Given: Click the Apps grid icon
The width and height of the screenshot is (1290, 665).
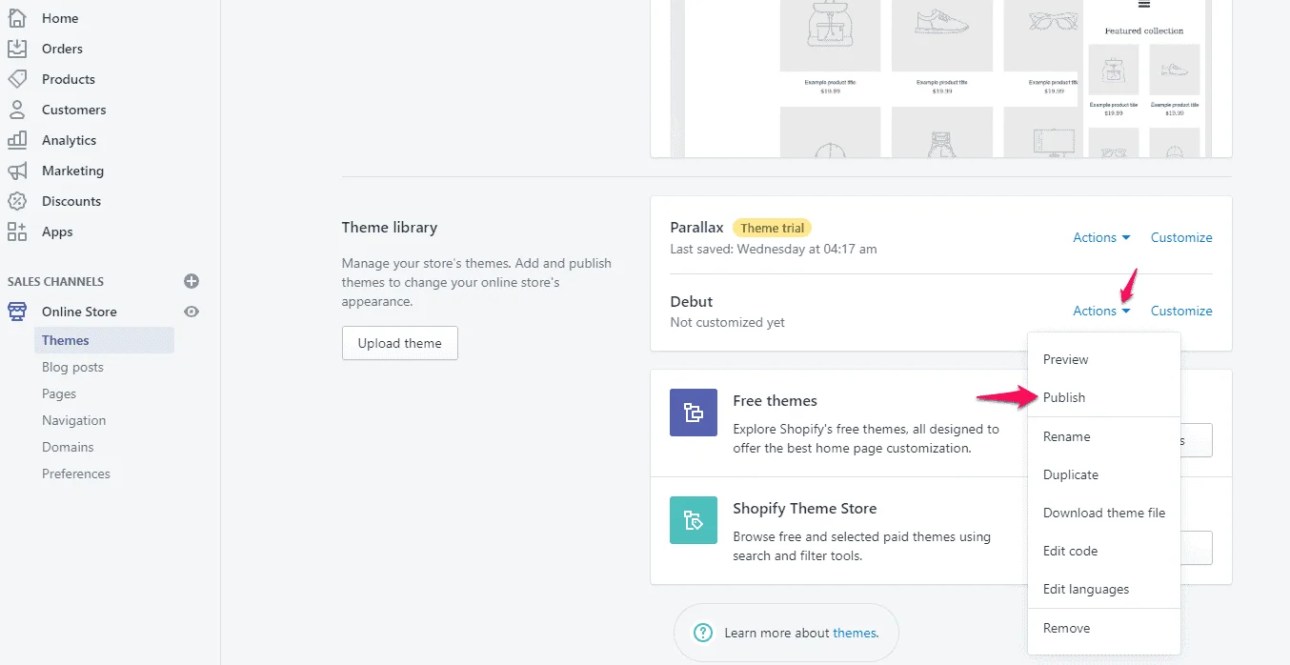Looking at the screenshot, I should pos(17,232).
